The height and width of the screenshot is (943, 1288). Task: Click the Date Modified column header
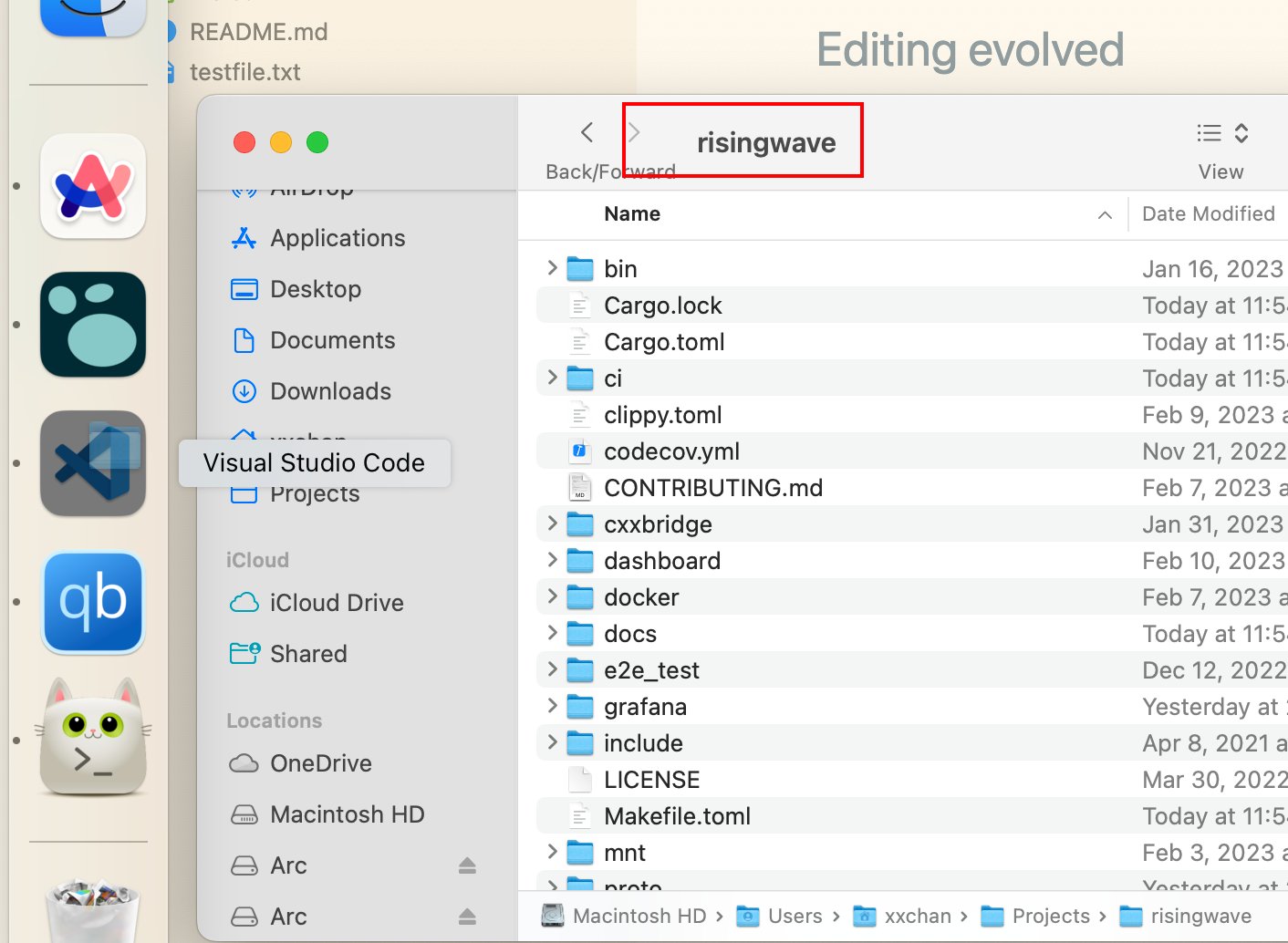coord(1209,213)
